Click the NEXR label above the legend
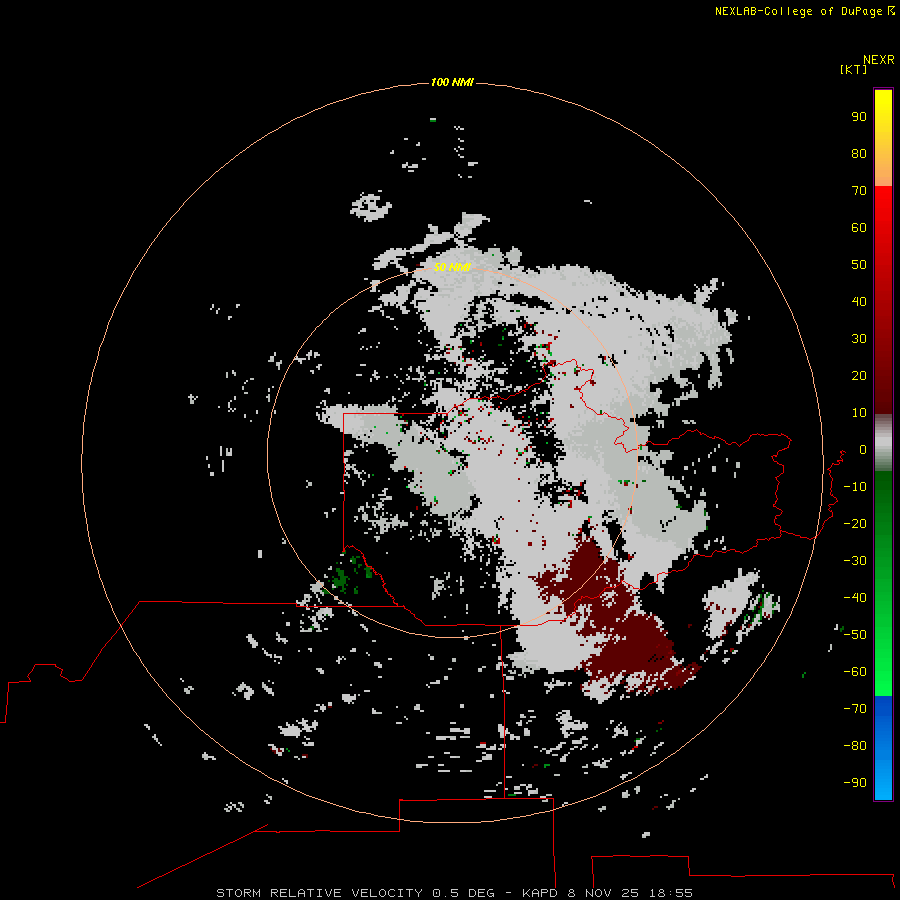 click(x=879, y=60)
